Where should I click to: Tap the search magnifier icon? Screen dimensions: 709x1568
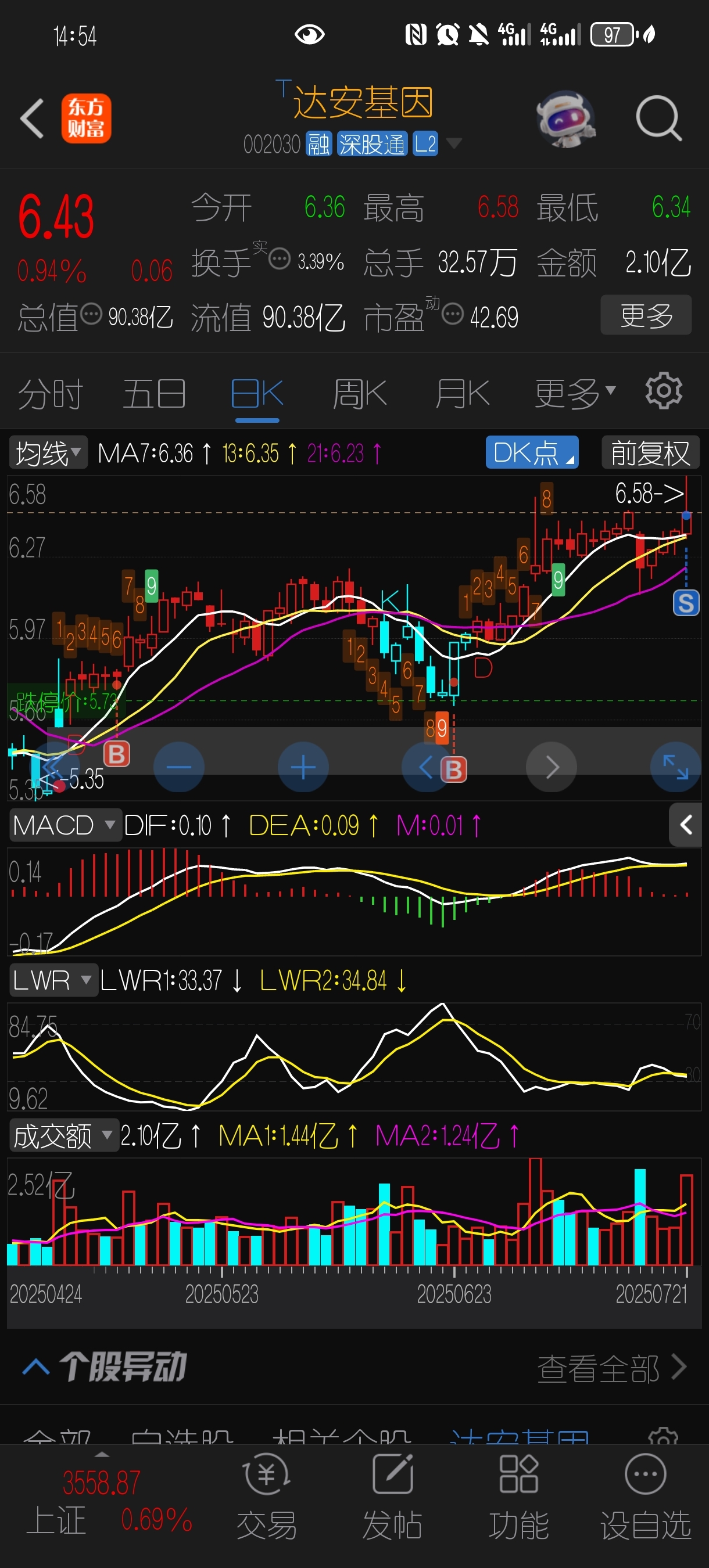[x=658, y=118]
